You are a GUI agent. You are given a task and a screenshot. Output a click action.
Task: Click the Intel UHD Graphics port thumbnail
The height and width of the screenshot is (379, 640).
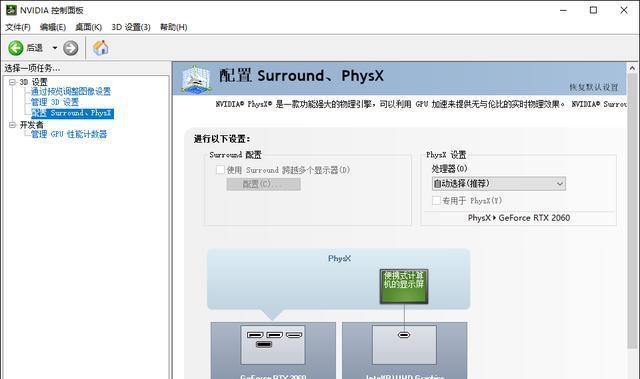[404, 345]
